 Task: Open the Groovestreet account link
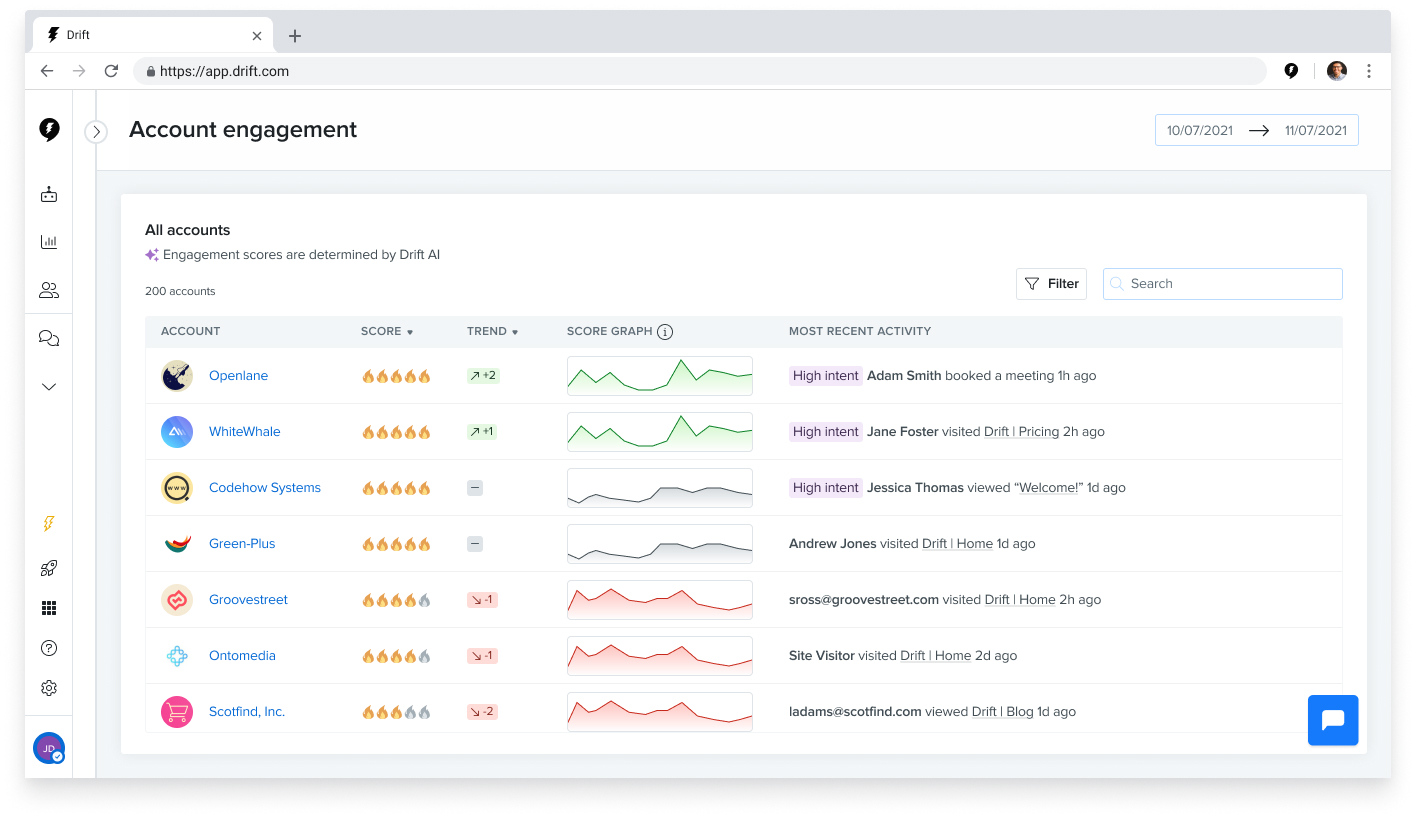(x=248, y=600)
